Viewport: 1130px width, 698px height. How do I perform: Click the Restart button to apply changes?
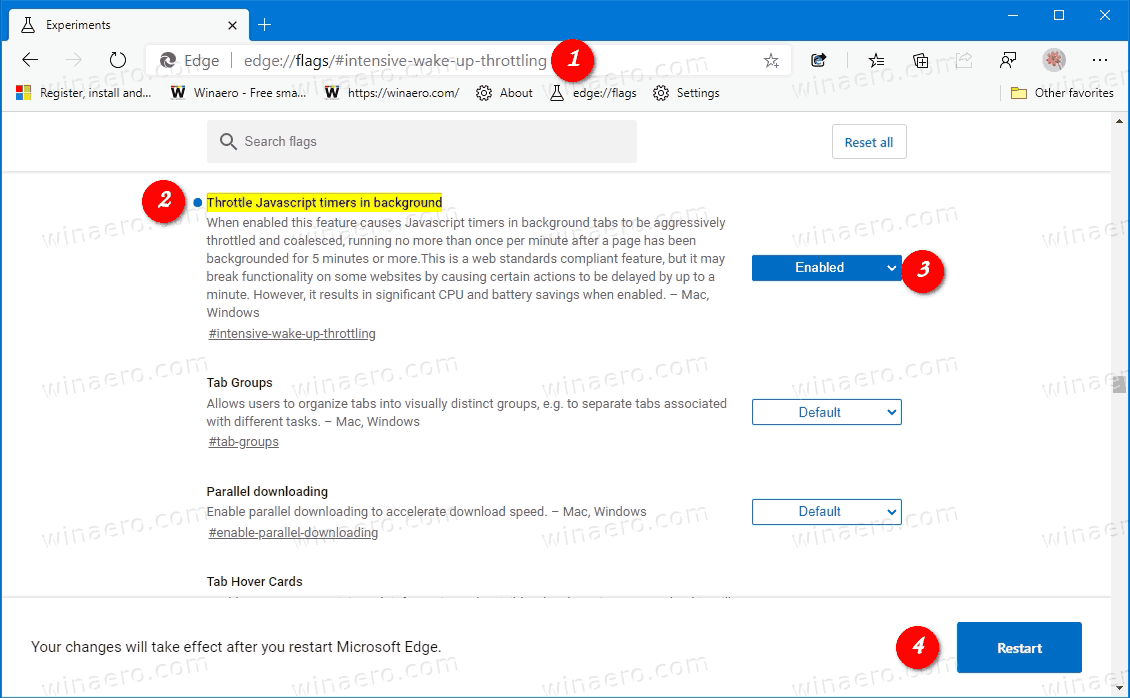pyautogui.click(x=1018, y=647)
